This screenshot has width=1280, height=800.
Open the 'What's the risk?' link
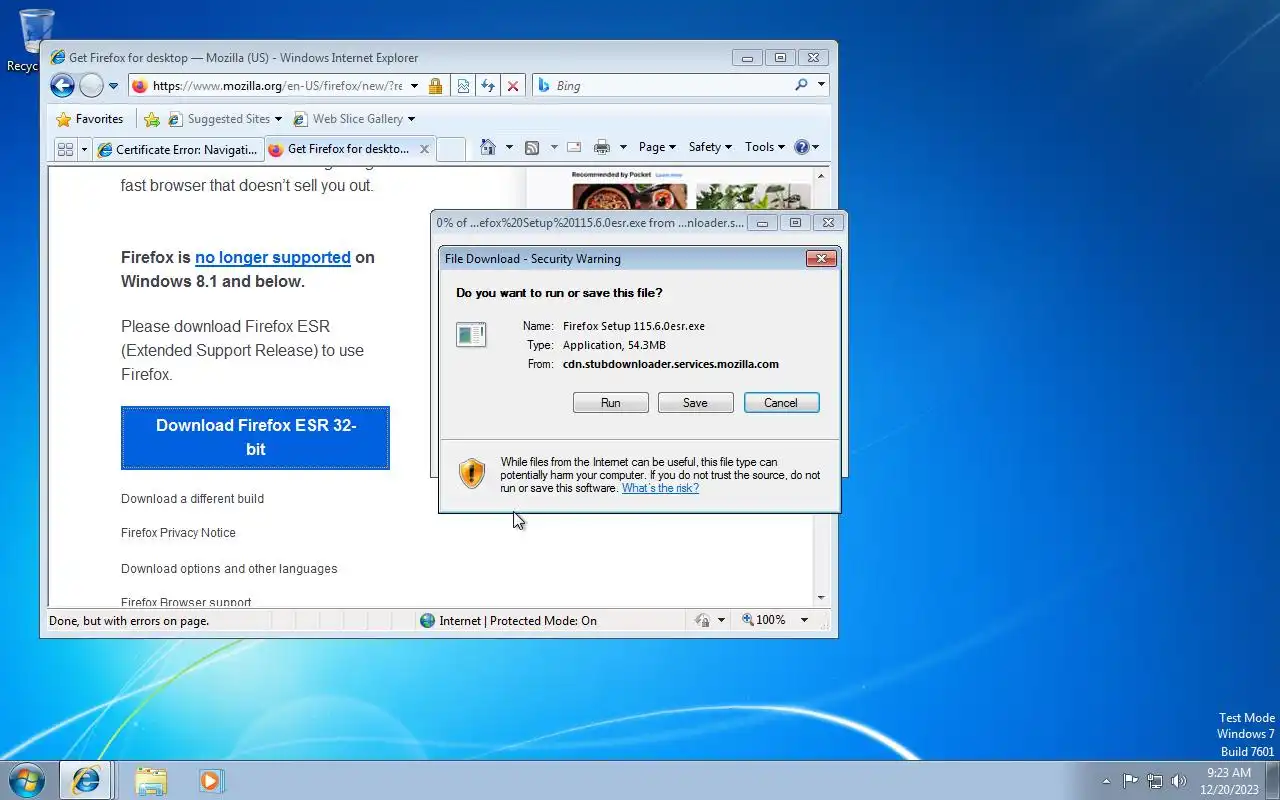[660, 488]
